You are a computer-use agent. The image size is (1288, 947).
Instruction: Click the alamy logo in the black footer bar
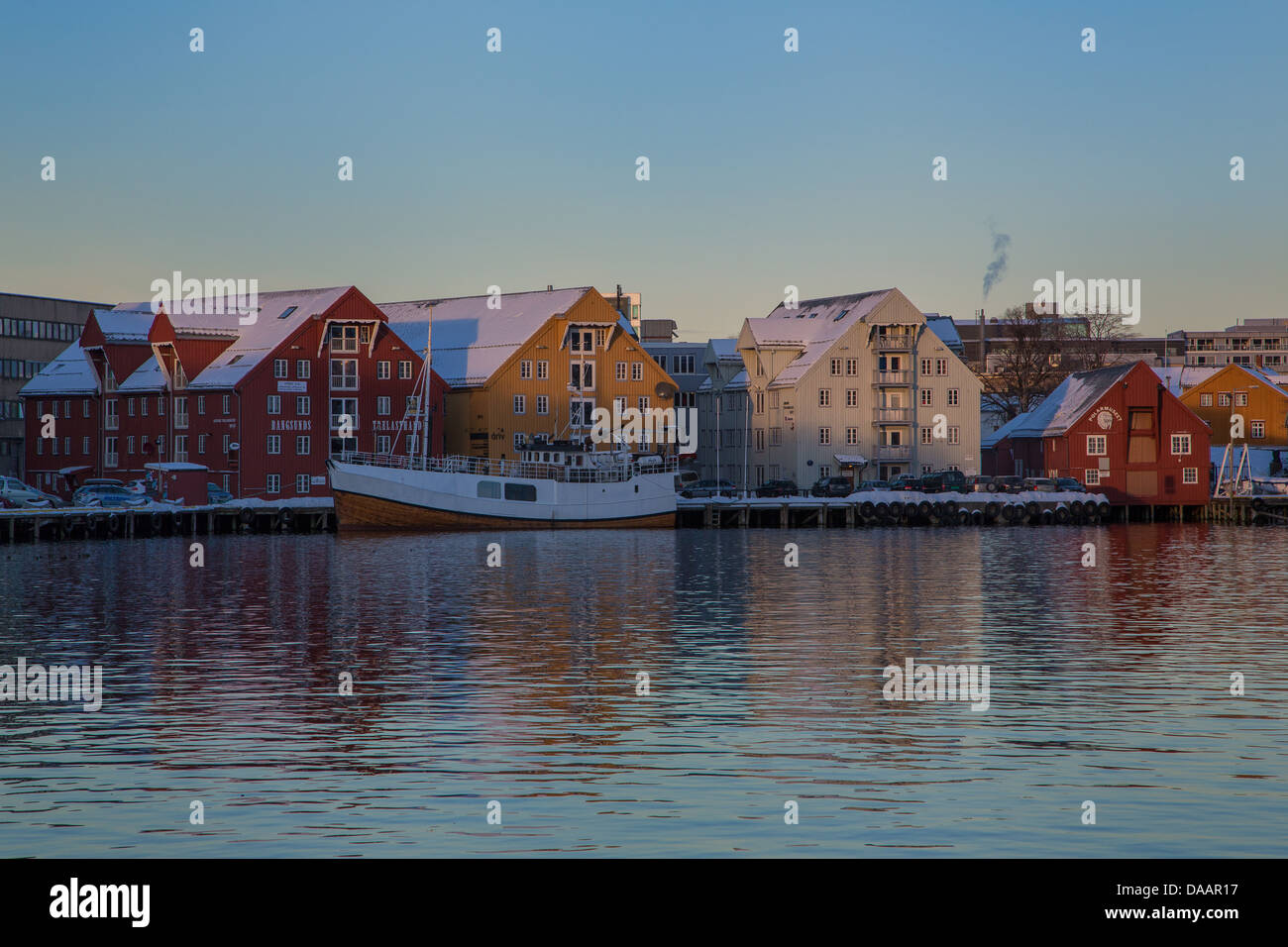pyautogui.click(x=100, y=902)
